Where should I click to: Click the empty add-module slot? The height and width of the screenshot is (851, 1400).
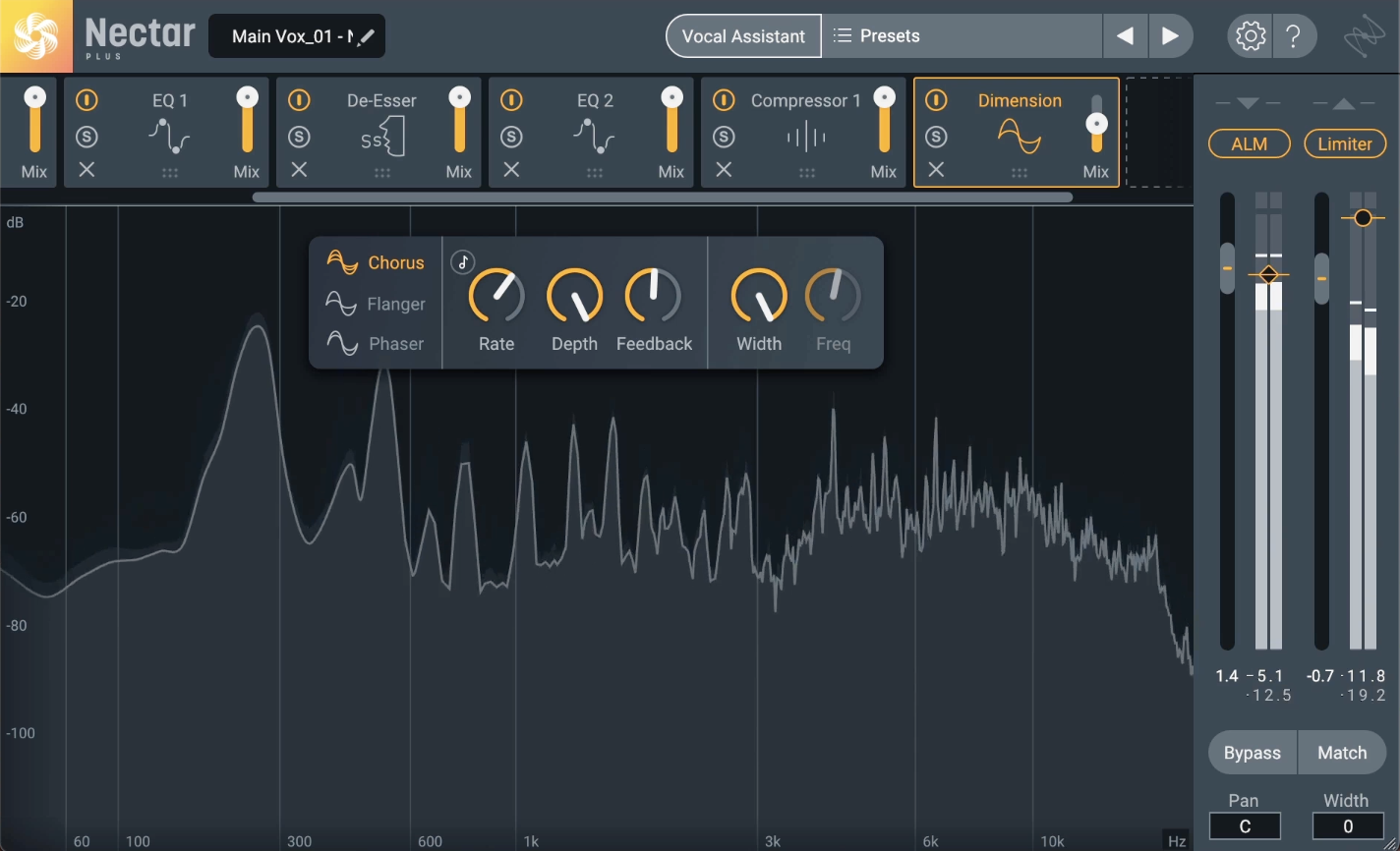[x=1156, y=132]
